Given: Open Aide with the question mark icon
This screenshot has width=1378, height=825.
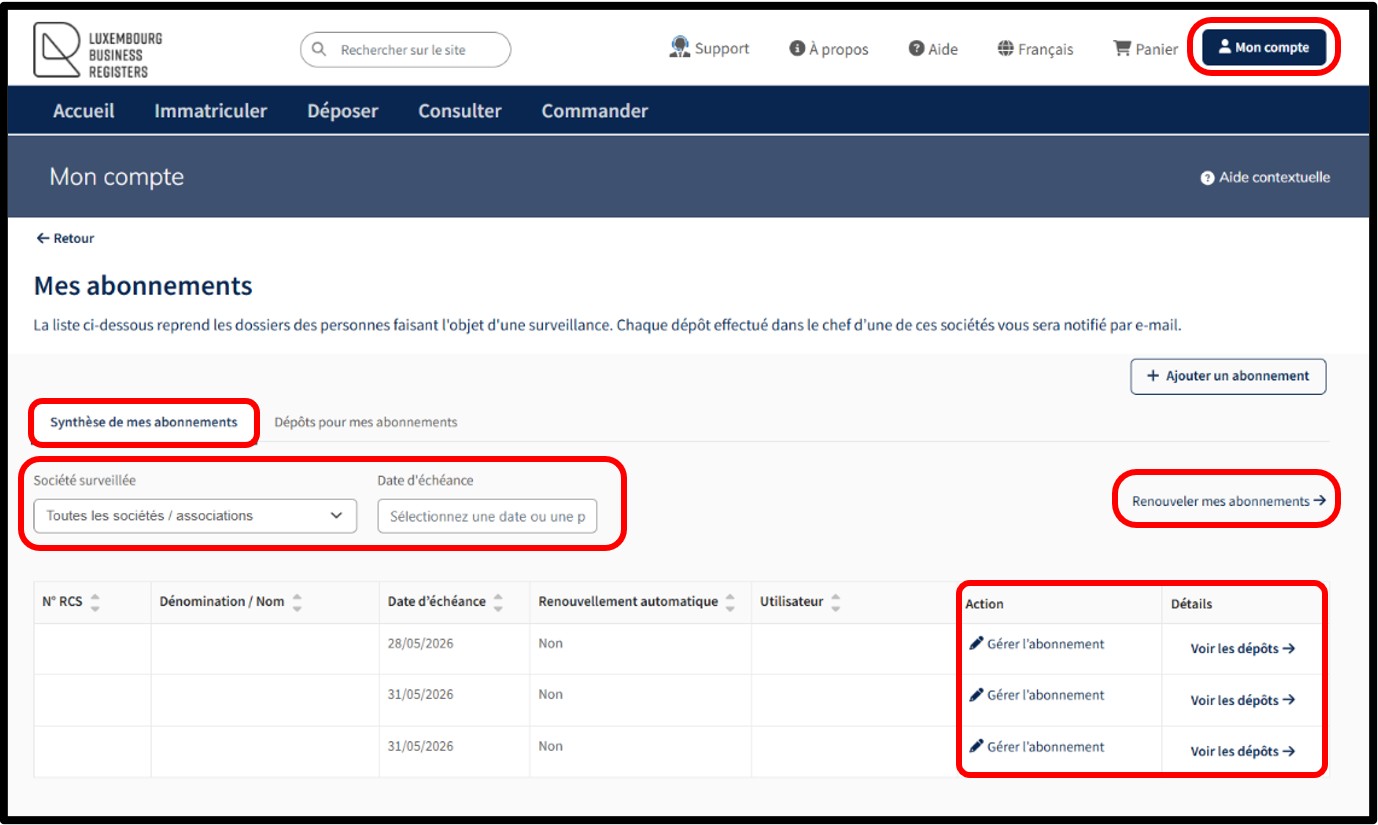Looking at the screenshot, I should click(916, 49).
